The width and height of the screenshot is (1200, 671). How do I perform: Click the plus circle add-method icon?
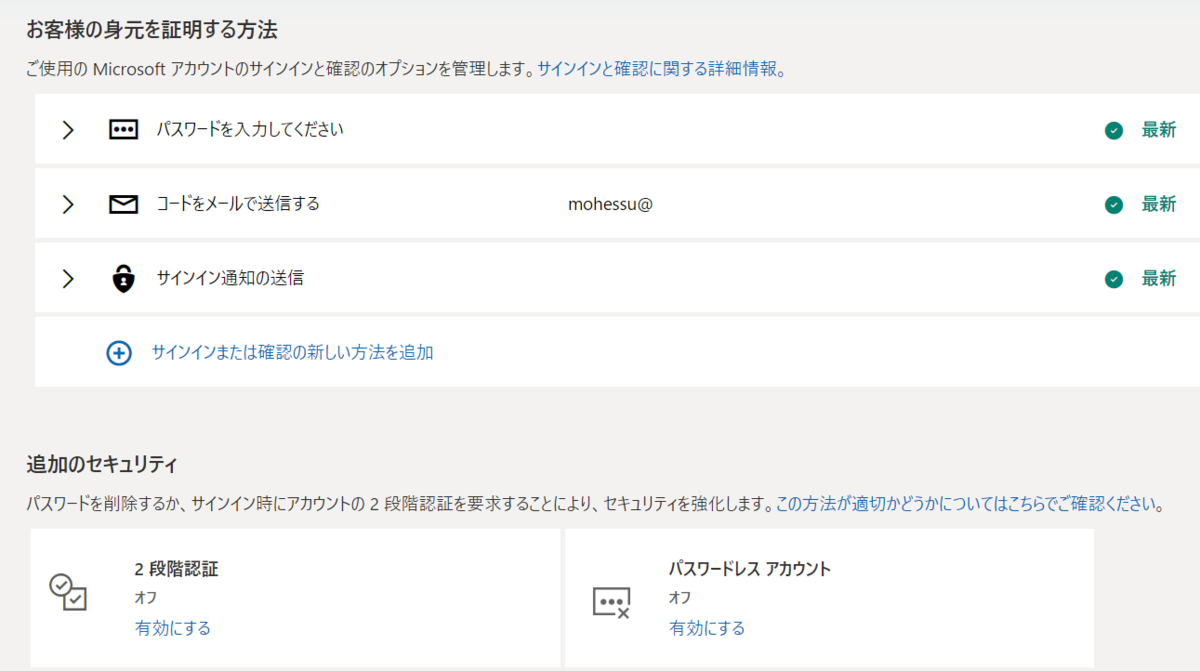coord(119,353)
